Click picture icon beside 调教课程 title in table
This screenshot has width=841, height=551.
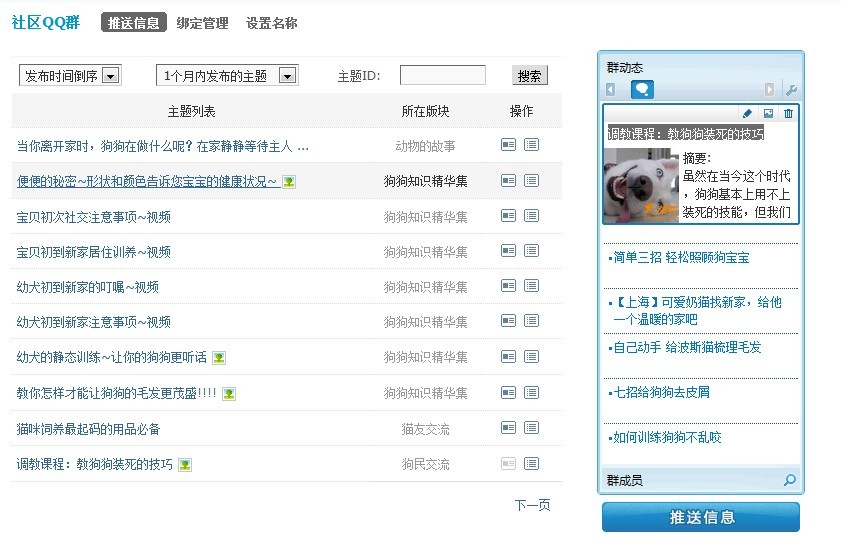click(185, 465)
